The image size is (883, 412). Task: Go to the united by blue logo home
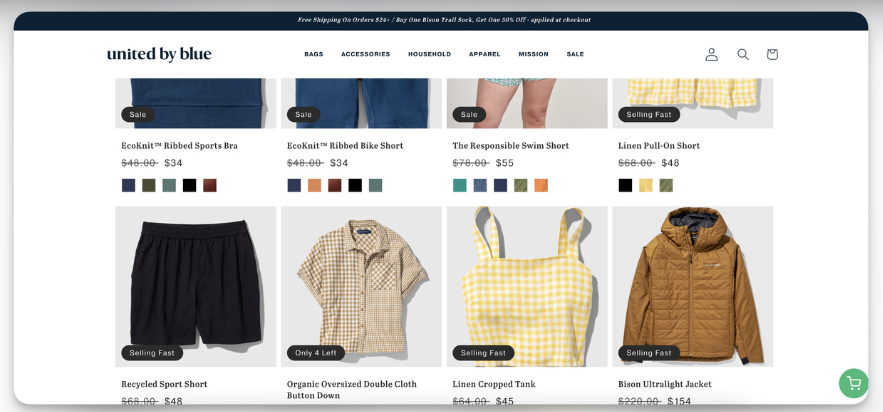(159, 54)
